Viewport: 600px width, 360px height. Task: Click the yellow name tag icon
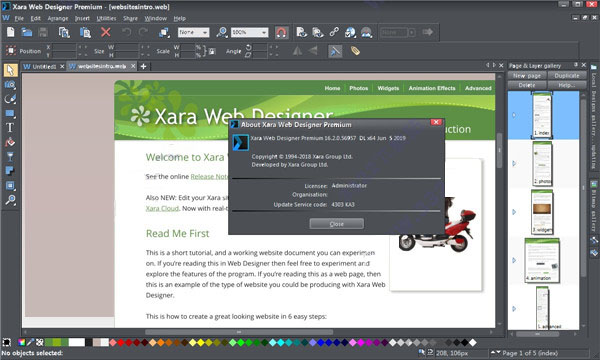click(x=355, y=50)
